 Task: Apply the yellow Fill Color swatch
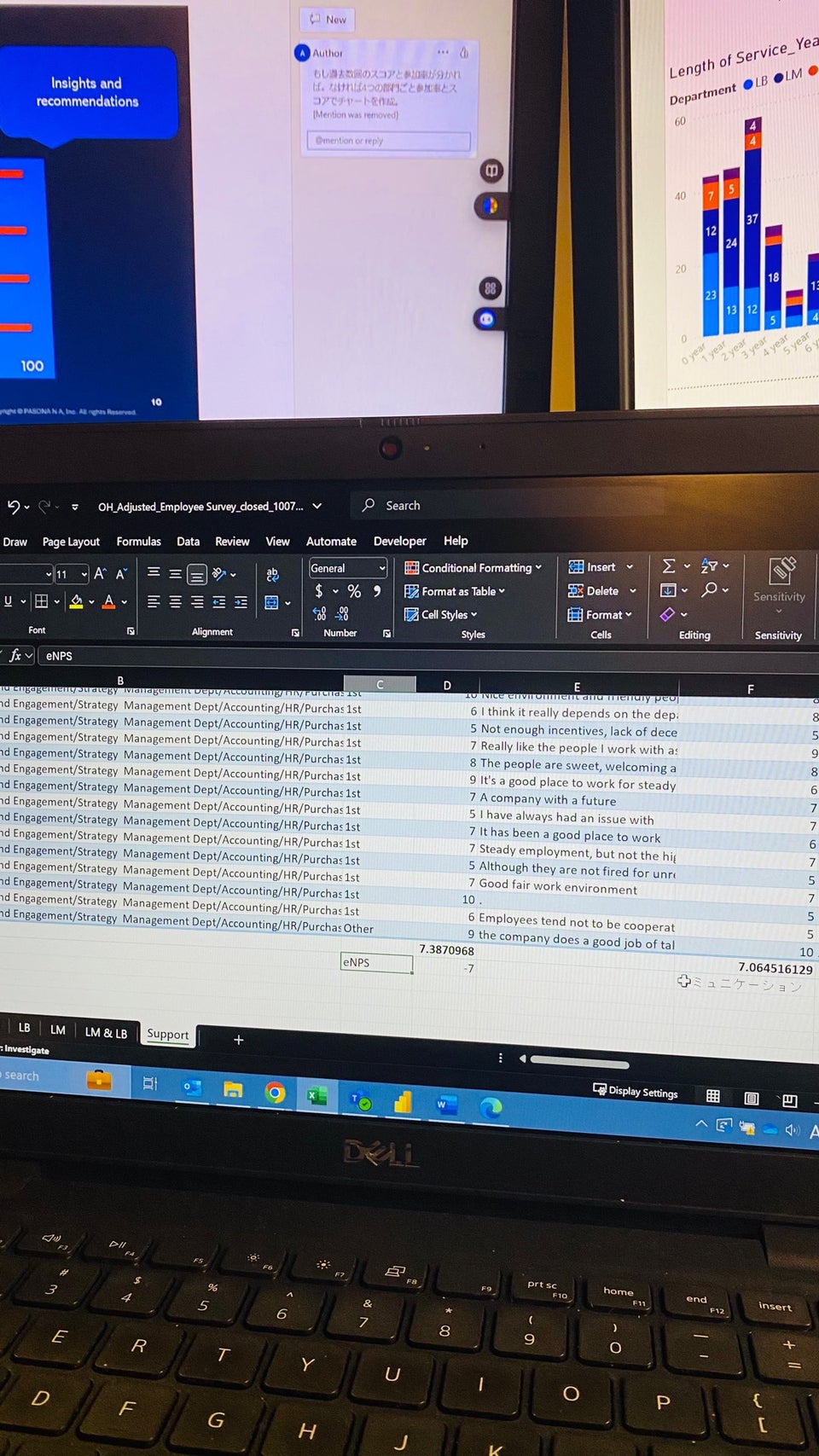(77, 602)
